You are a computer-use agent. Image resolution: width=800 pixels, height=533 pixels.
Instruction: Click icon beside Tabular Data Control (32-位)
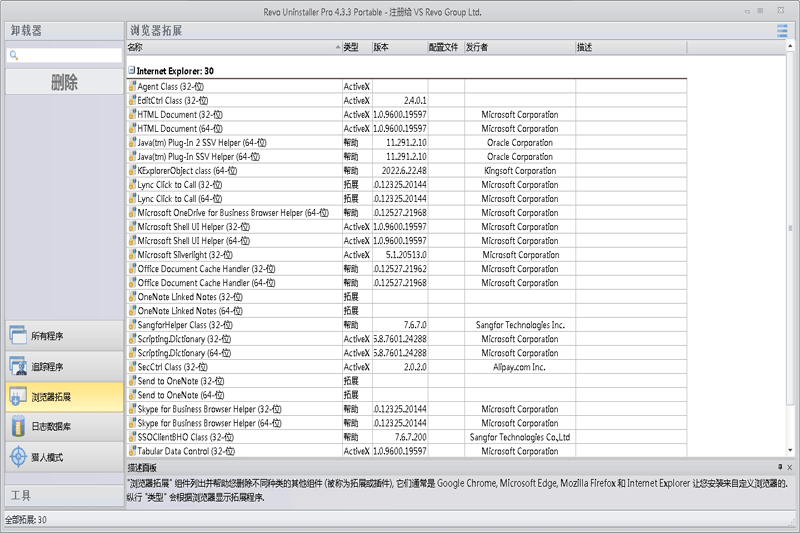pos(132,451)
